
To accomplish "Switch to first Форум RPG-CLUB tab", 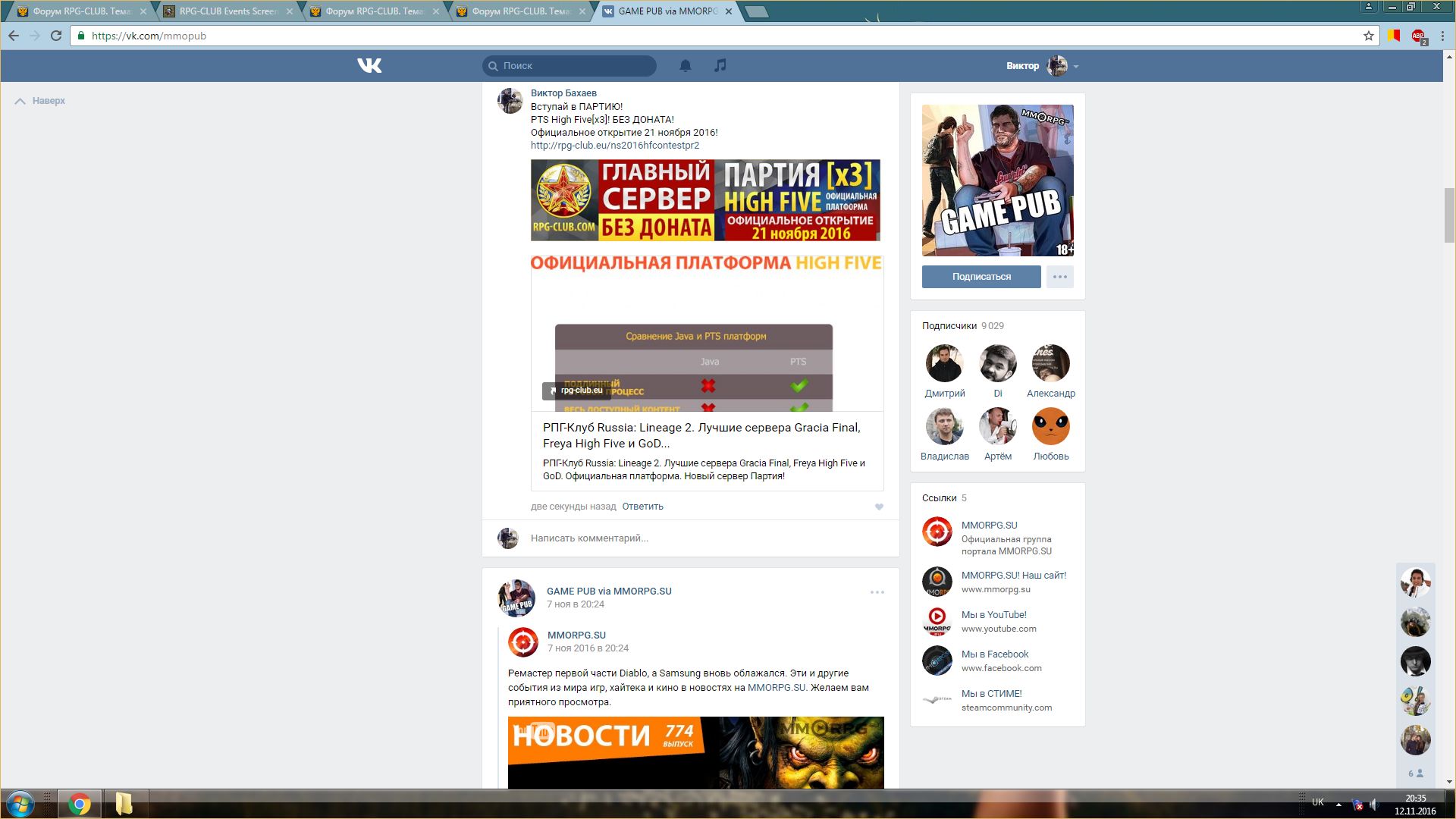I will tap(81, 11).
